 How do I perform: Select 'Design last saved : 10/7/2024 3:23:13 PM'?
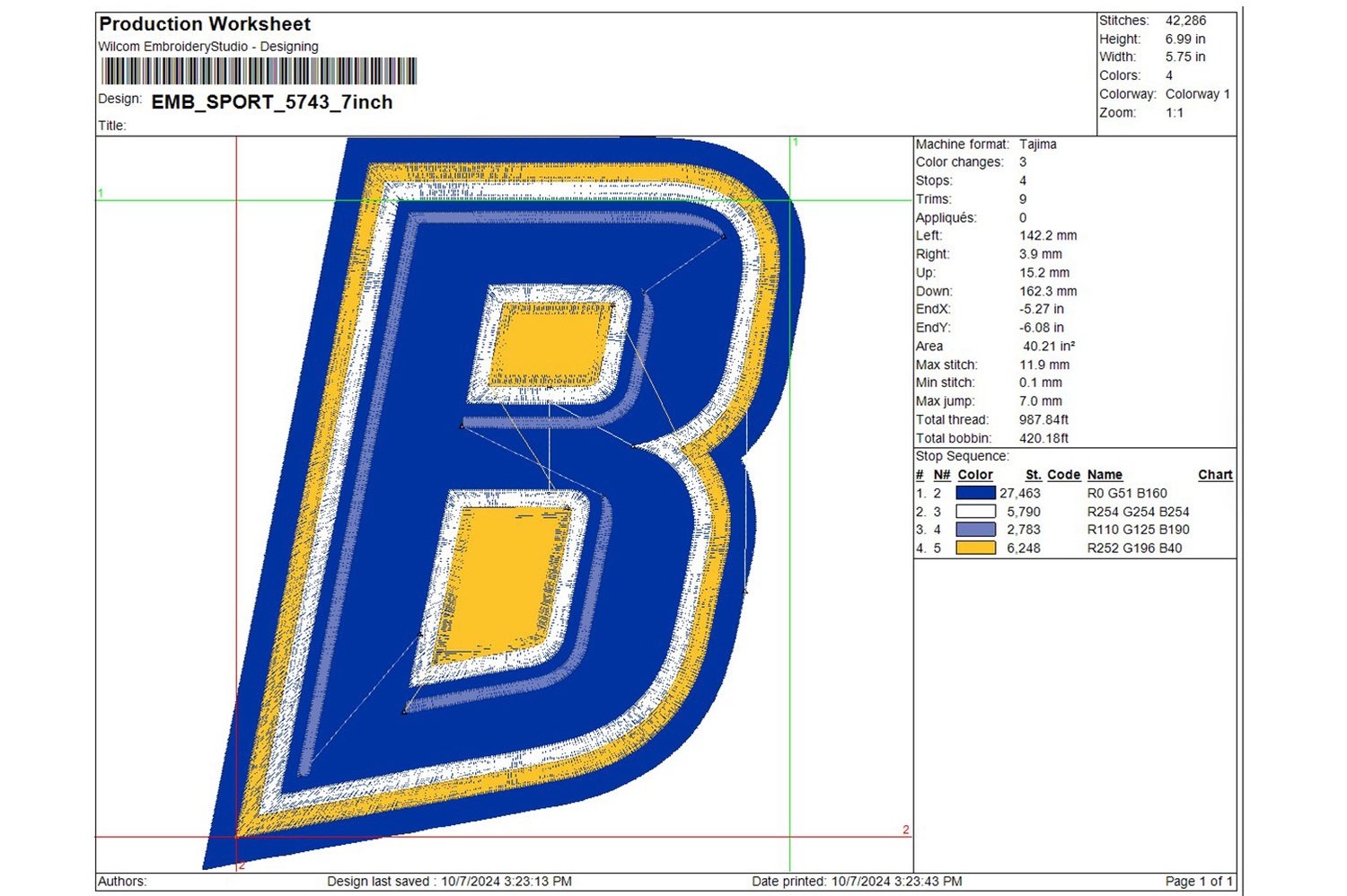point(449,882)
